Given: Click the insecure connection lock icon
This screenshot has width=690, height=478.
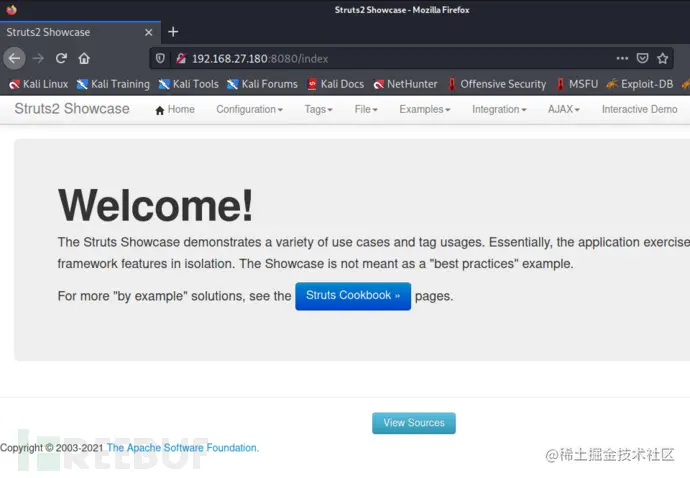Looking at the screenshot, I should coord(181,58).
